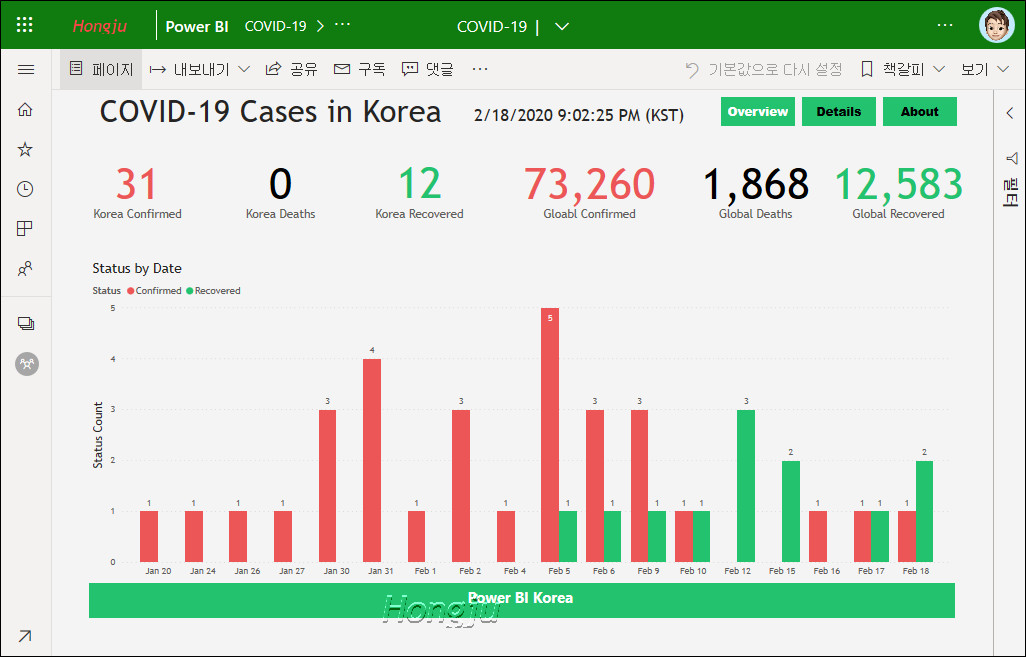This screenshot has height=657, width=1026.
Task: Open the View (보기) dropdown
Action: click(985, 69)
